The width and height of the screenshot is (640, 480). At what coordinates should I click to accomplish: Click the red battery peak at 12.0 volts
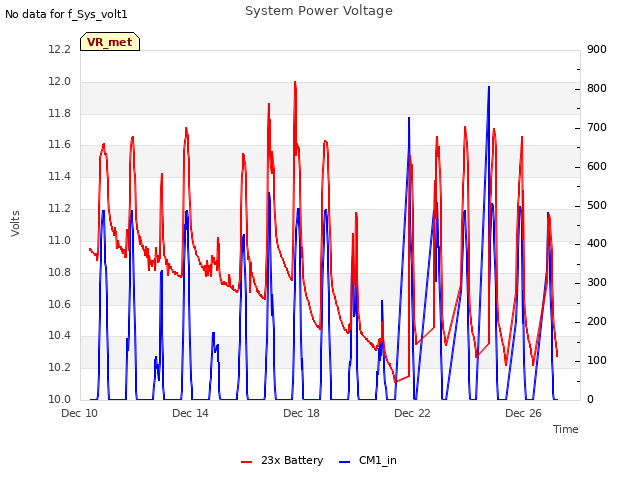pyautogui.click(x=295, y=82)
